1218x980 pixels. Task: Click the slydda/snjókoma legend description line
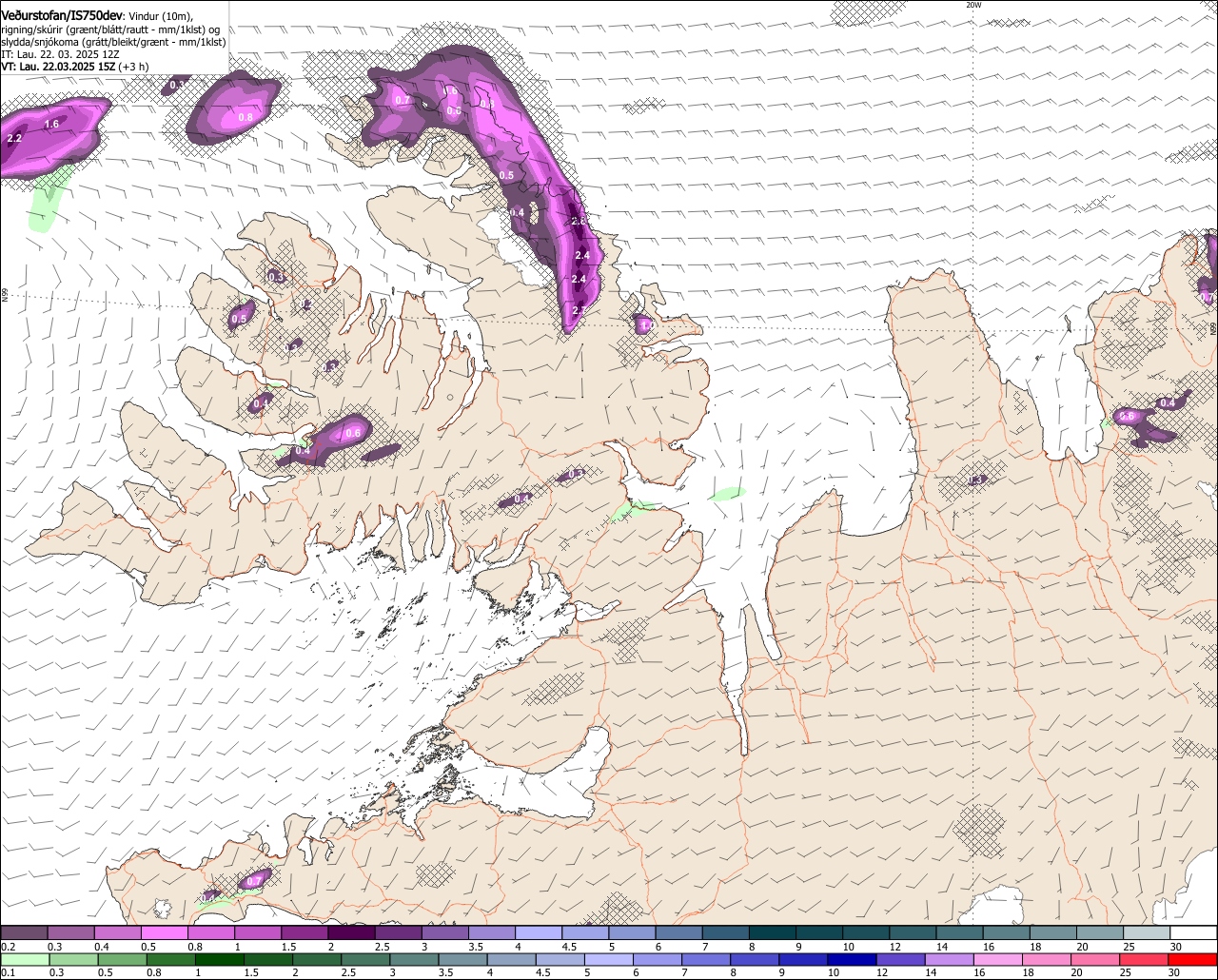pos(113,42)
